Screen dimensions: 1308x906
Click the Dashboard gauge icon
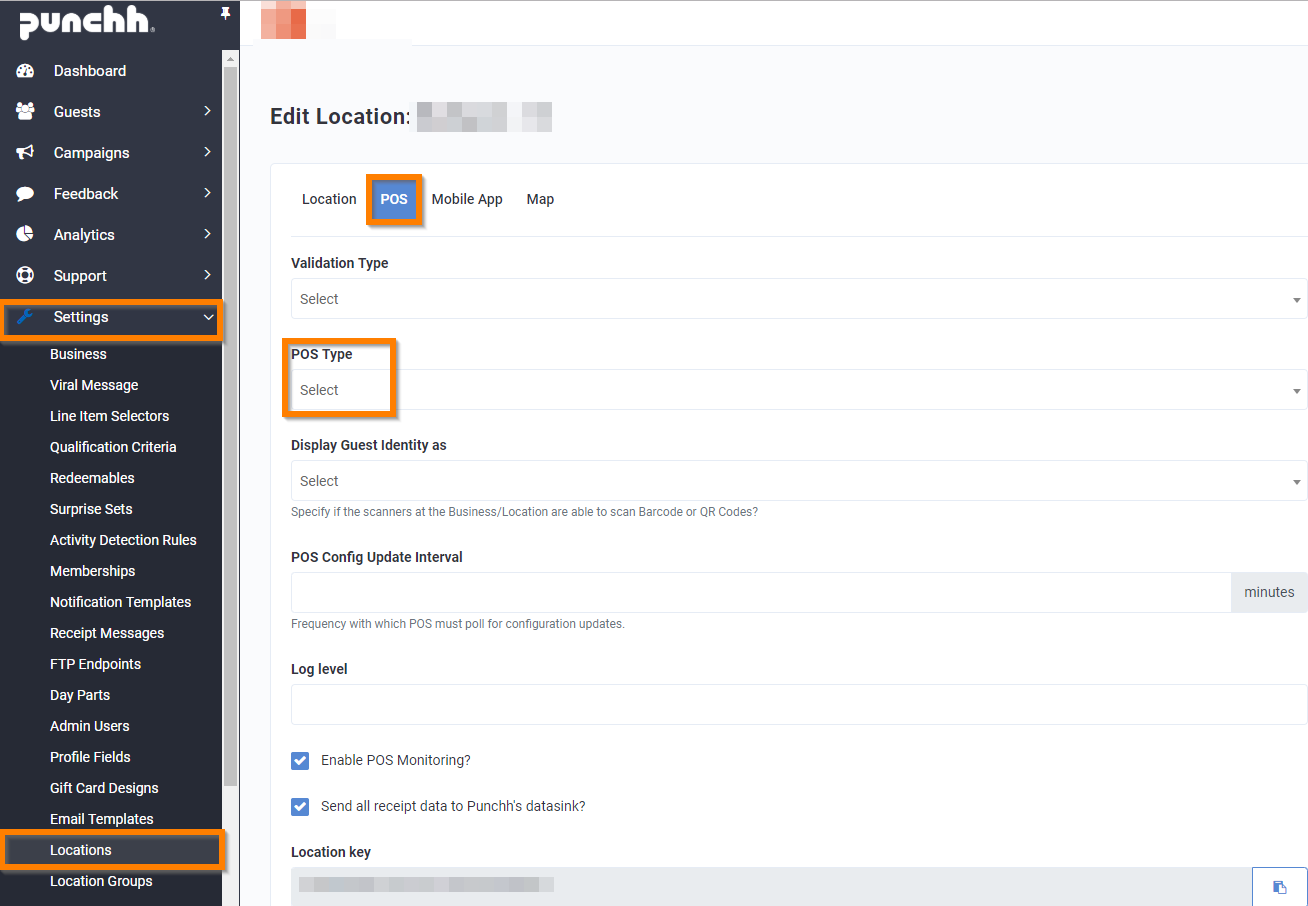coord(26,71)
